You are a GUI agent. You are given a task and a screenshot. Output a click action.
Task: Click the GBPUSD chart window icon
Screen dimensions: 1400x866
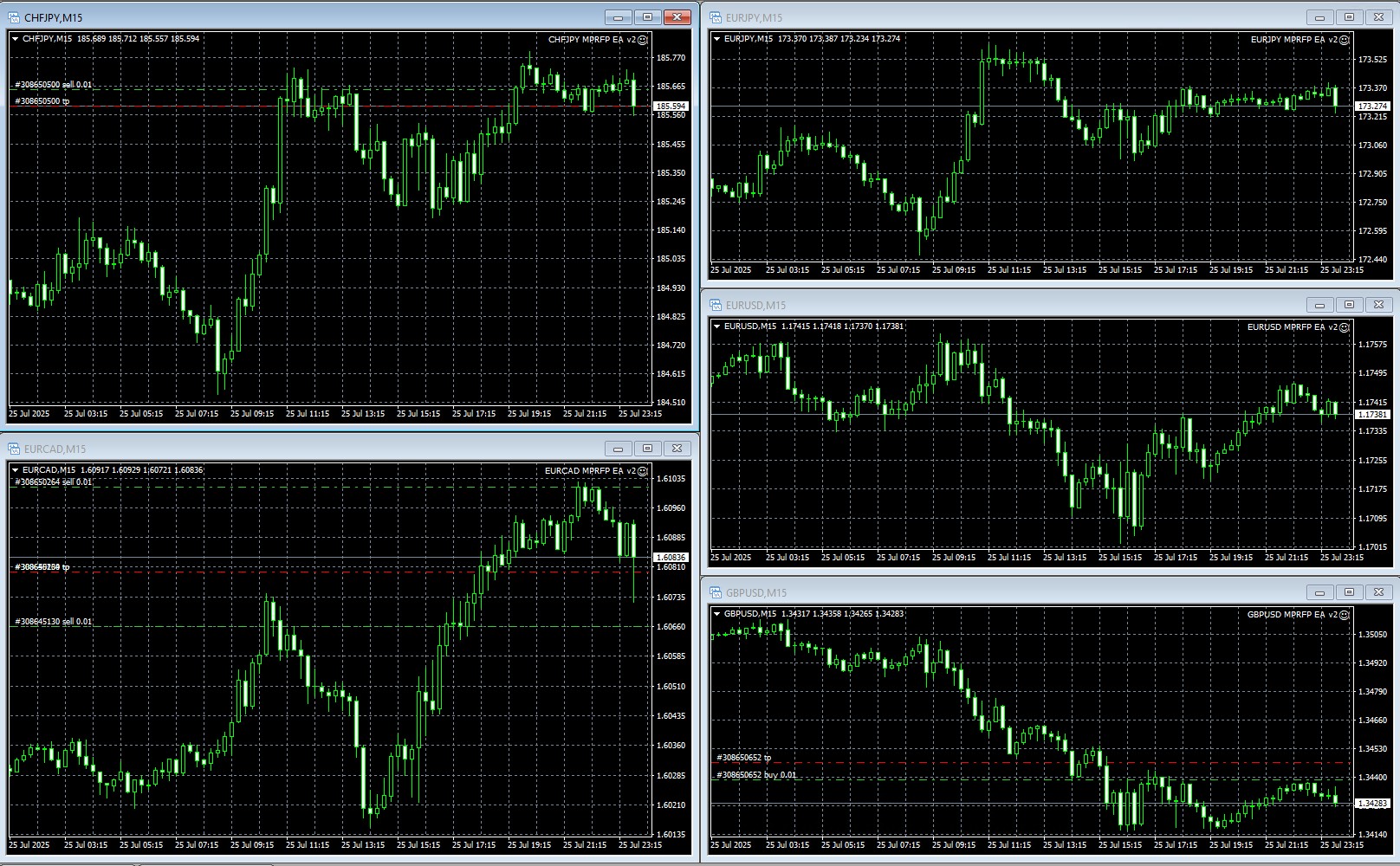pyautogui.click(x=716, y=592)
